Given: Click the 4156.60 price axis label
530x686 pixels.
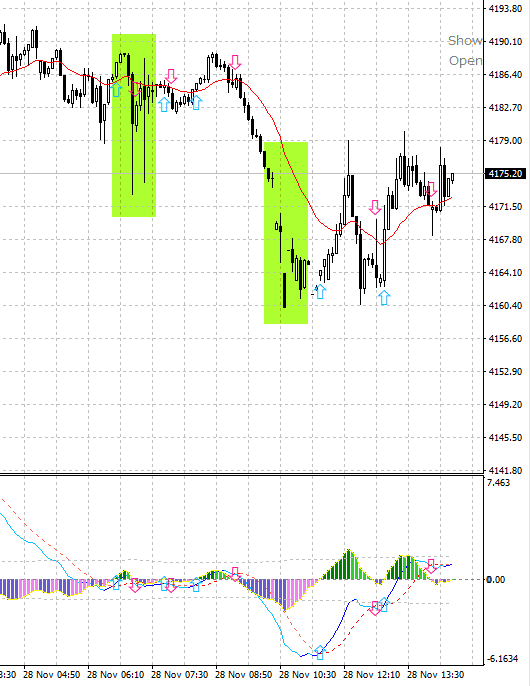Looking at the screenshot, I should click(505, 339).
